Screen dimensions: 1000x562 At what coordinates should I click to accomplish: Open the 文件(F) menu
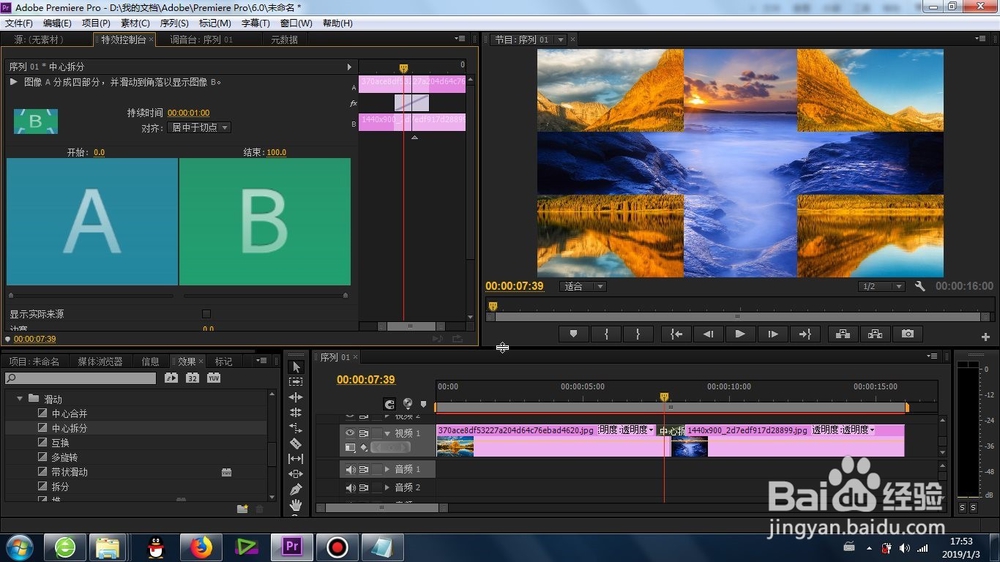18,23
